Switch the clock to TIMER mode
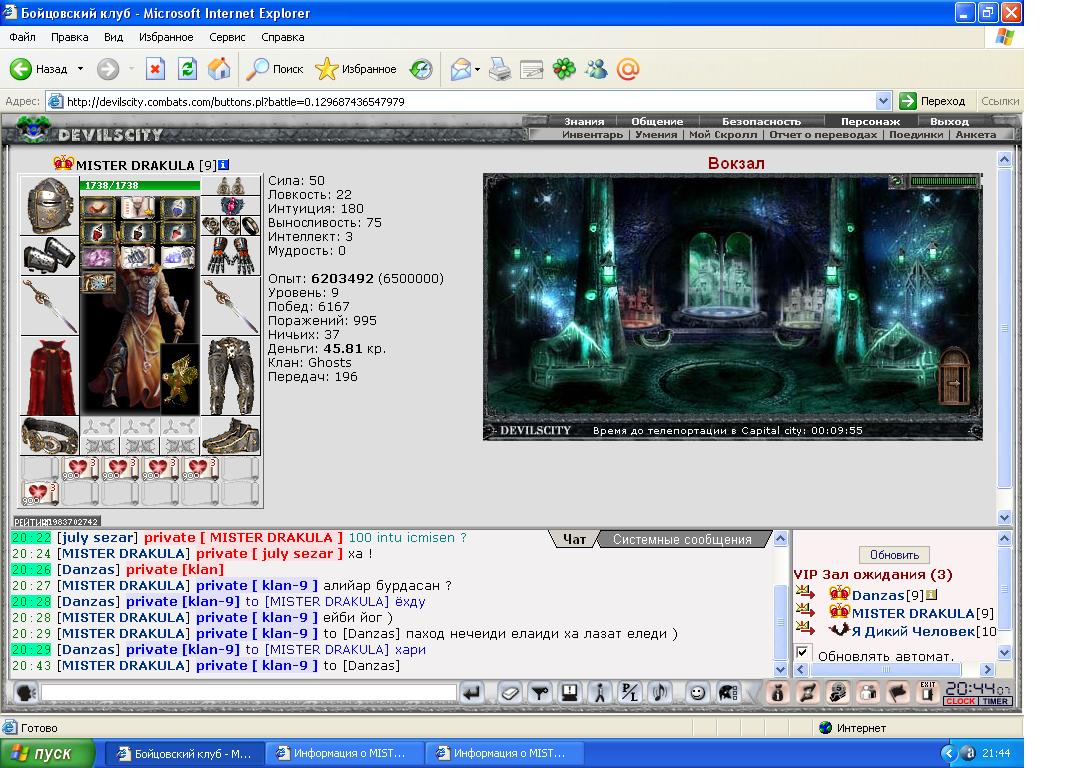The image size is (1090, 768). pos(995,701)
